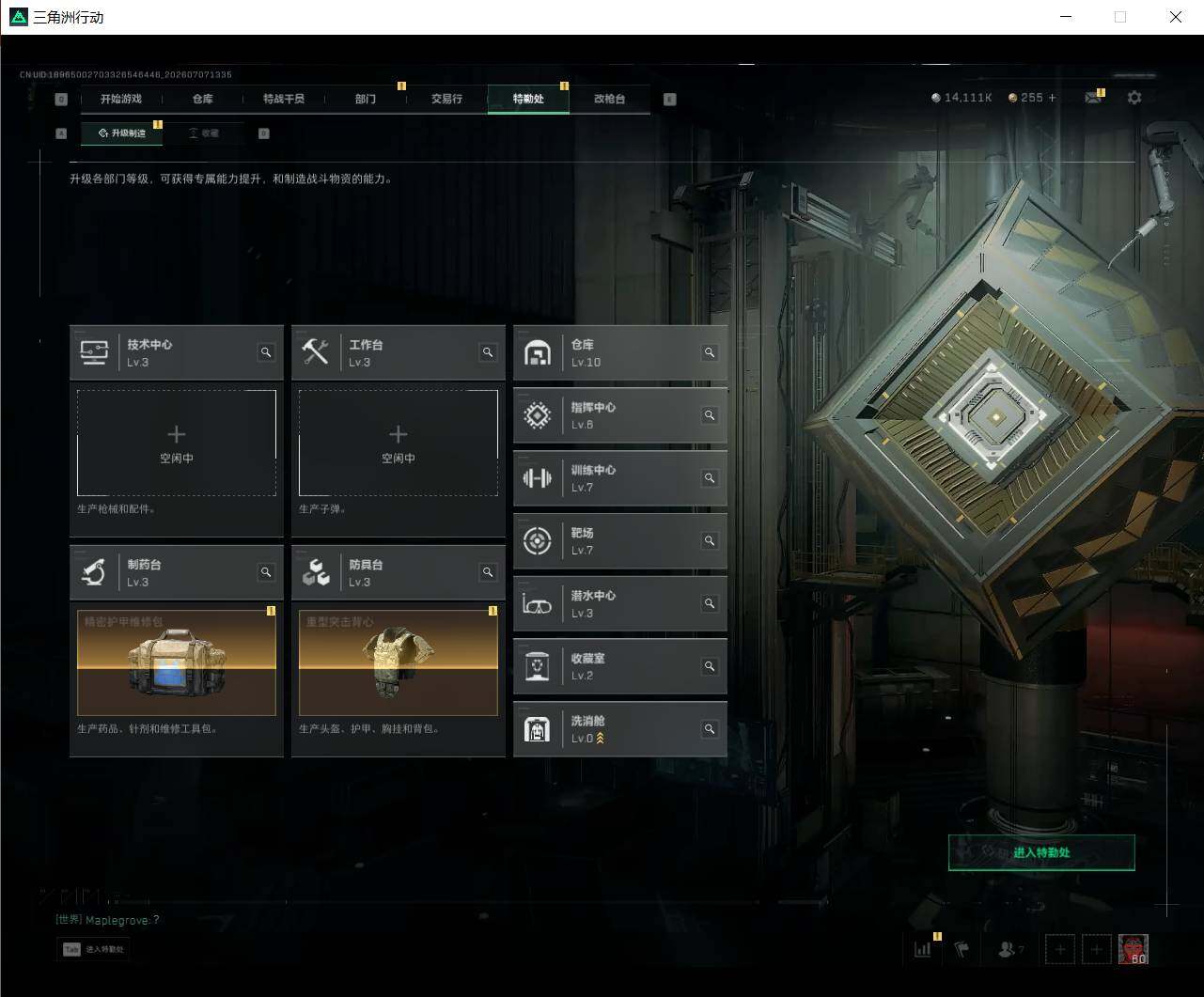Collect the 精密护甲维修包 item

177,662
